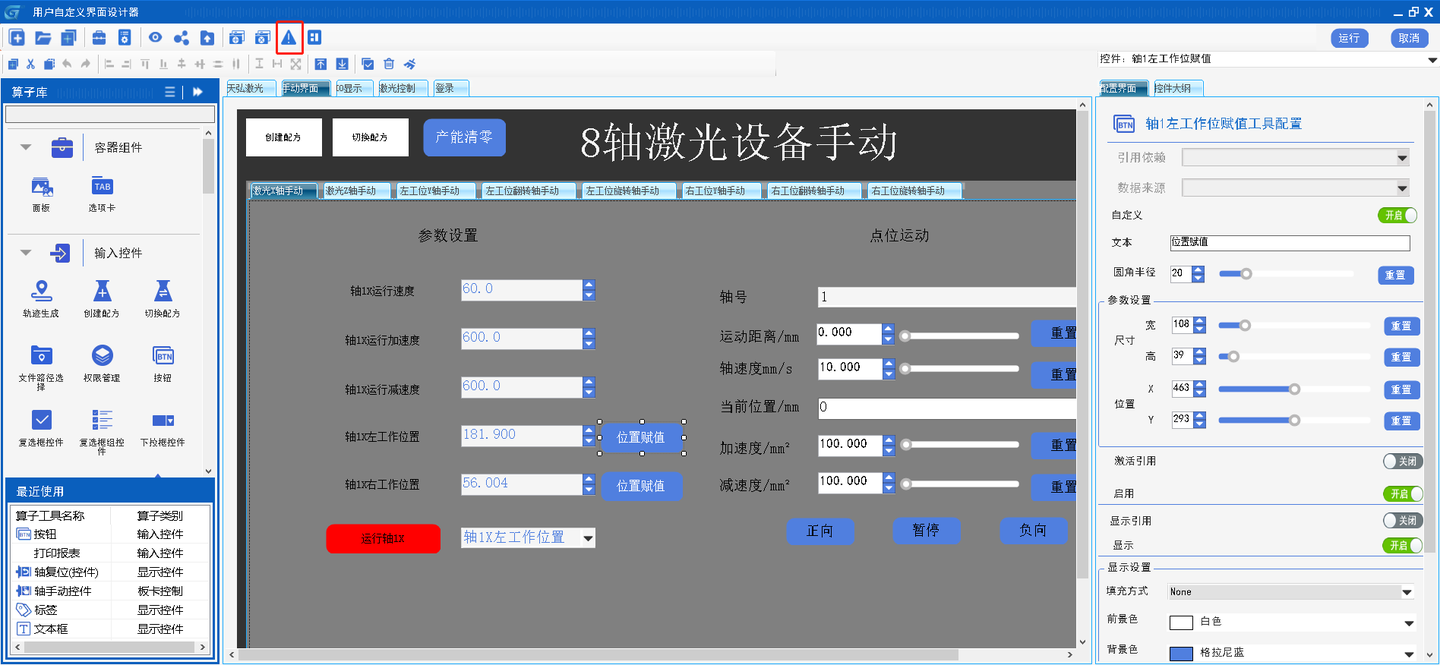Open the 数据来源 dropdown

pyautogui.click(x=1296, y=187)
